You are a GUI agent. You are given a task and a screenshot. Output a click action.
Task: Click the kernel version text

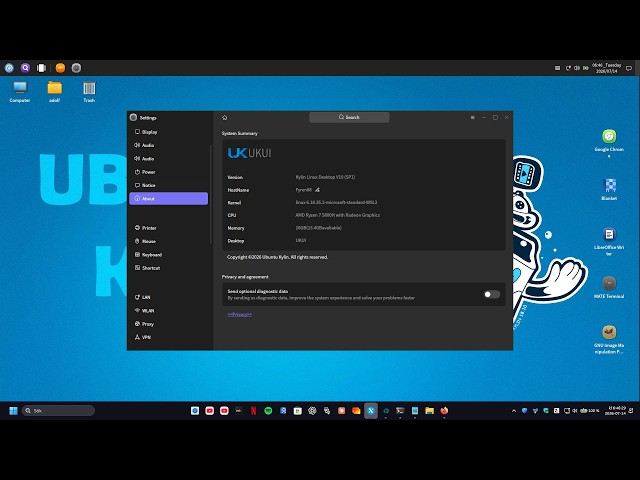click(x=336, y=202)
